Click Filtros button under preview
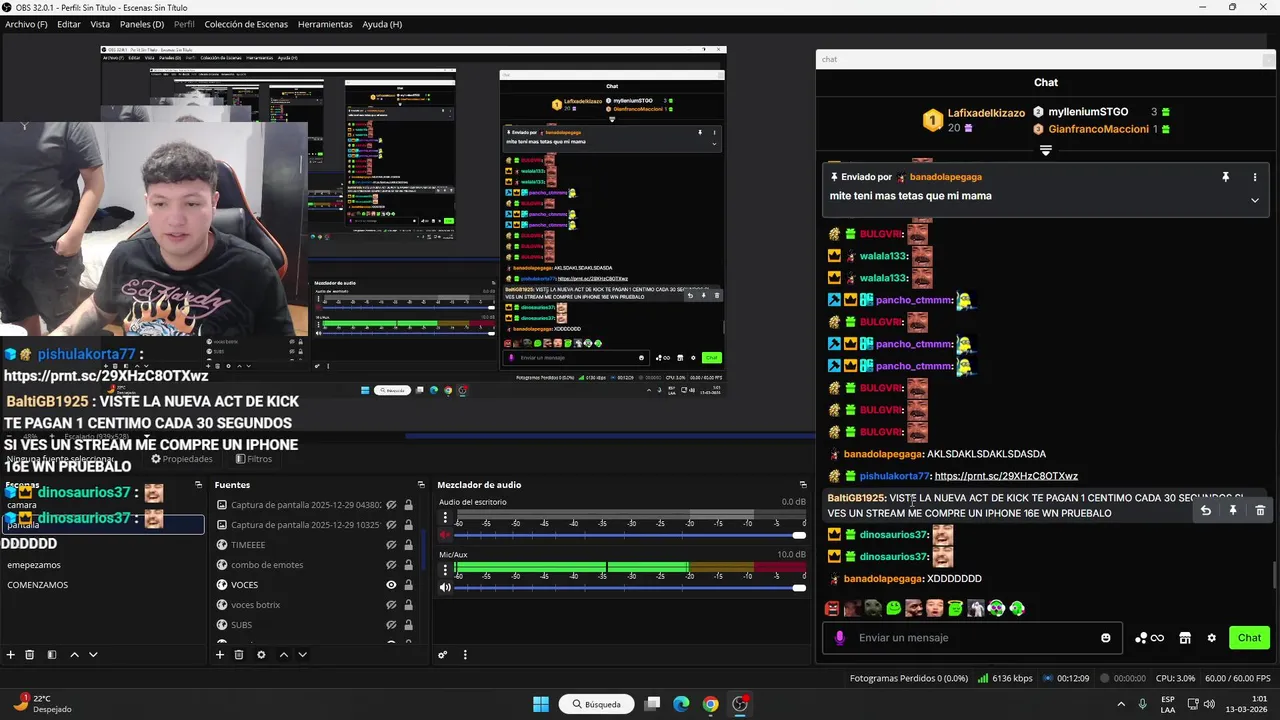Viewport: 1280px width, 720px height. [253, 459]
